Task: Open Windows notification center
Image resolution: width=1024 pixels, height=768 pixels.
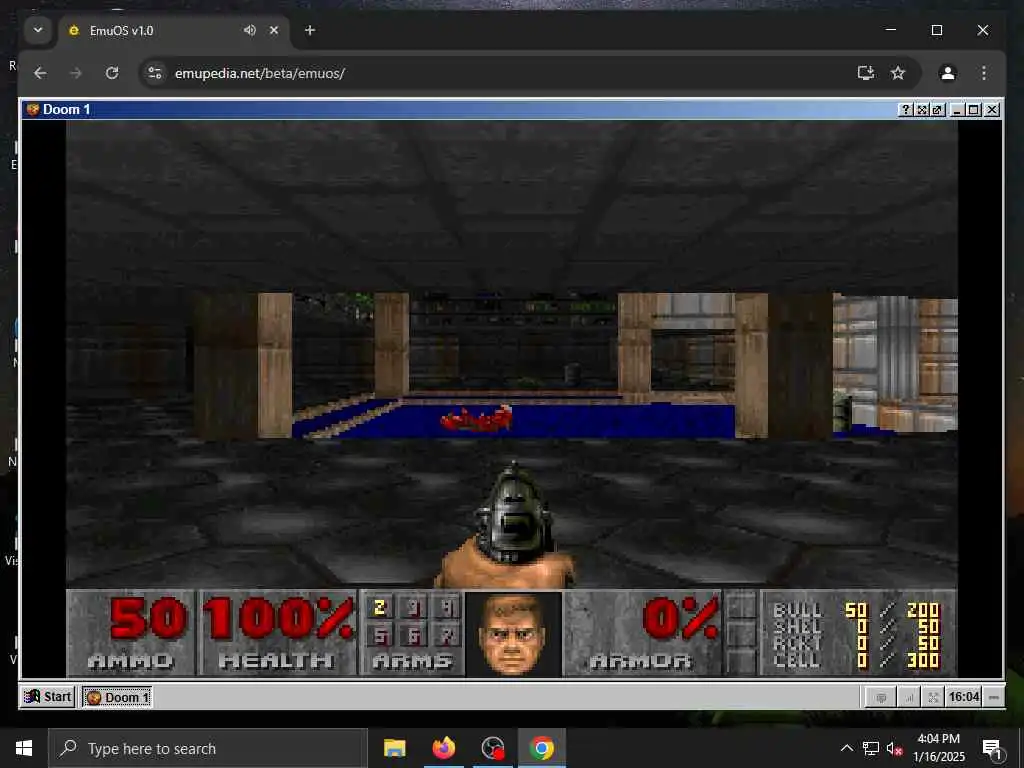Action: pos(992,748)
